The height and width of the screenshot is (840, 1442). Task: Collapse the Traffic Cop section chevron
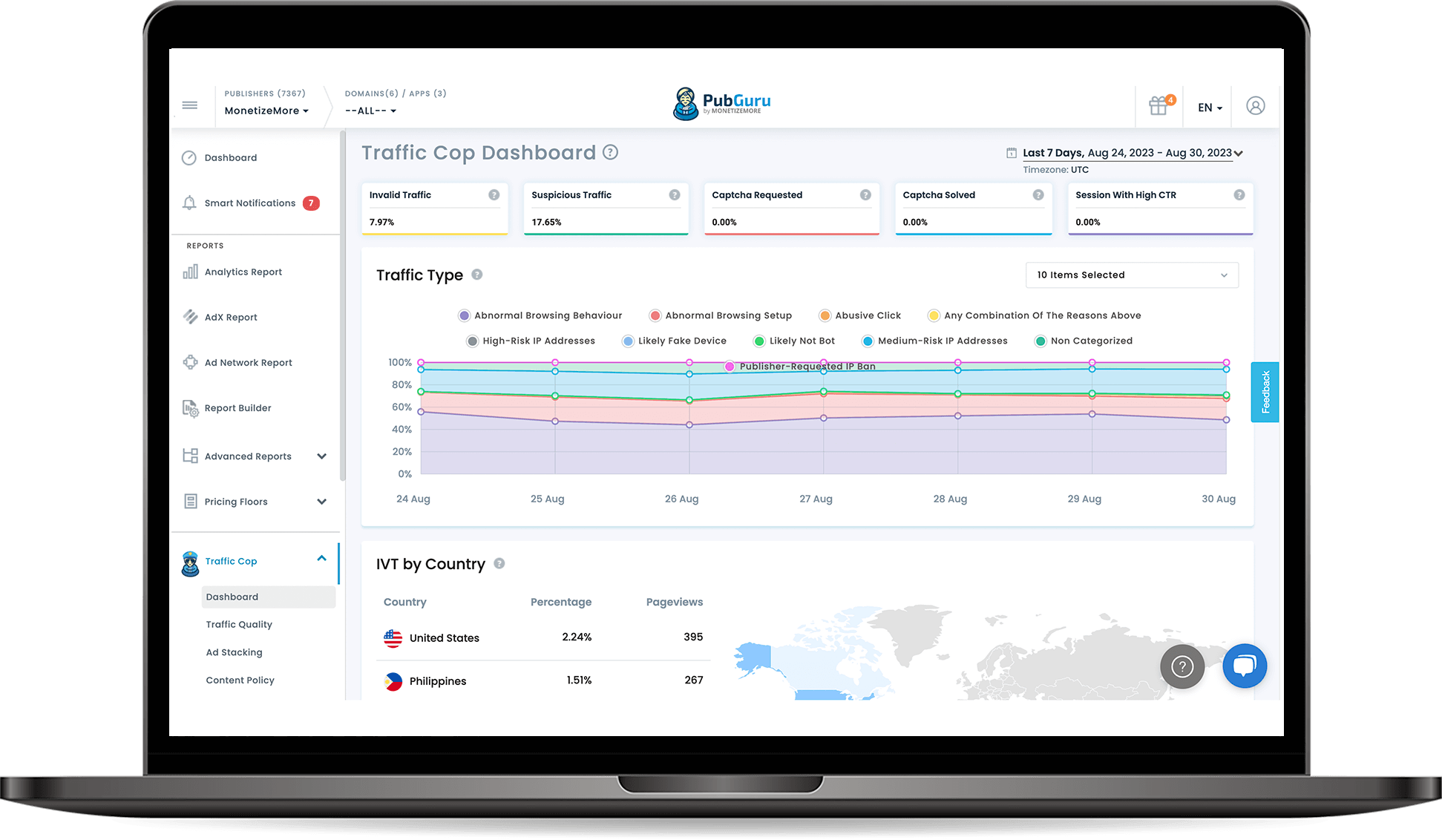(x=321, y=559)
